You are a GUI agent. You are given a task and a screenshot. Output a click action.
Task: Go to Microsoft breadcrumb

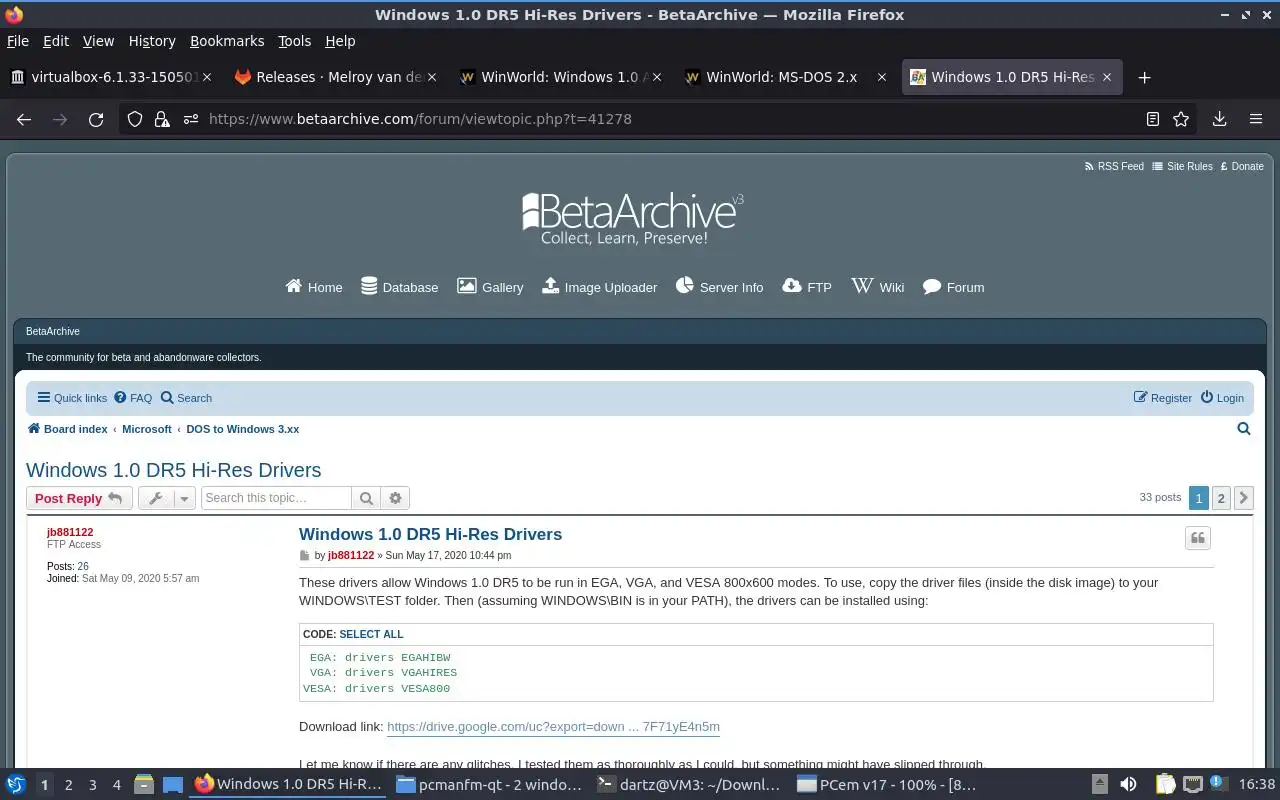tap(147, 429)
